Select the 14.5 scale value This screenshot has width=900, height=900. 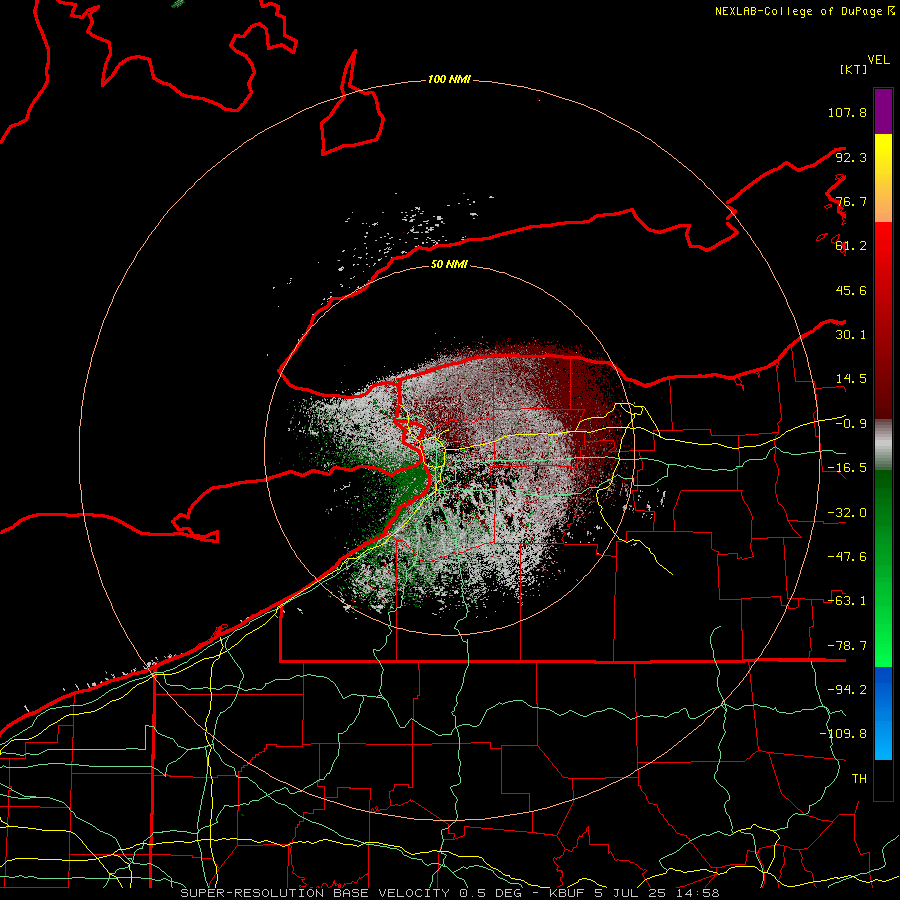click(851, 379)
